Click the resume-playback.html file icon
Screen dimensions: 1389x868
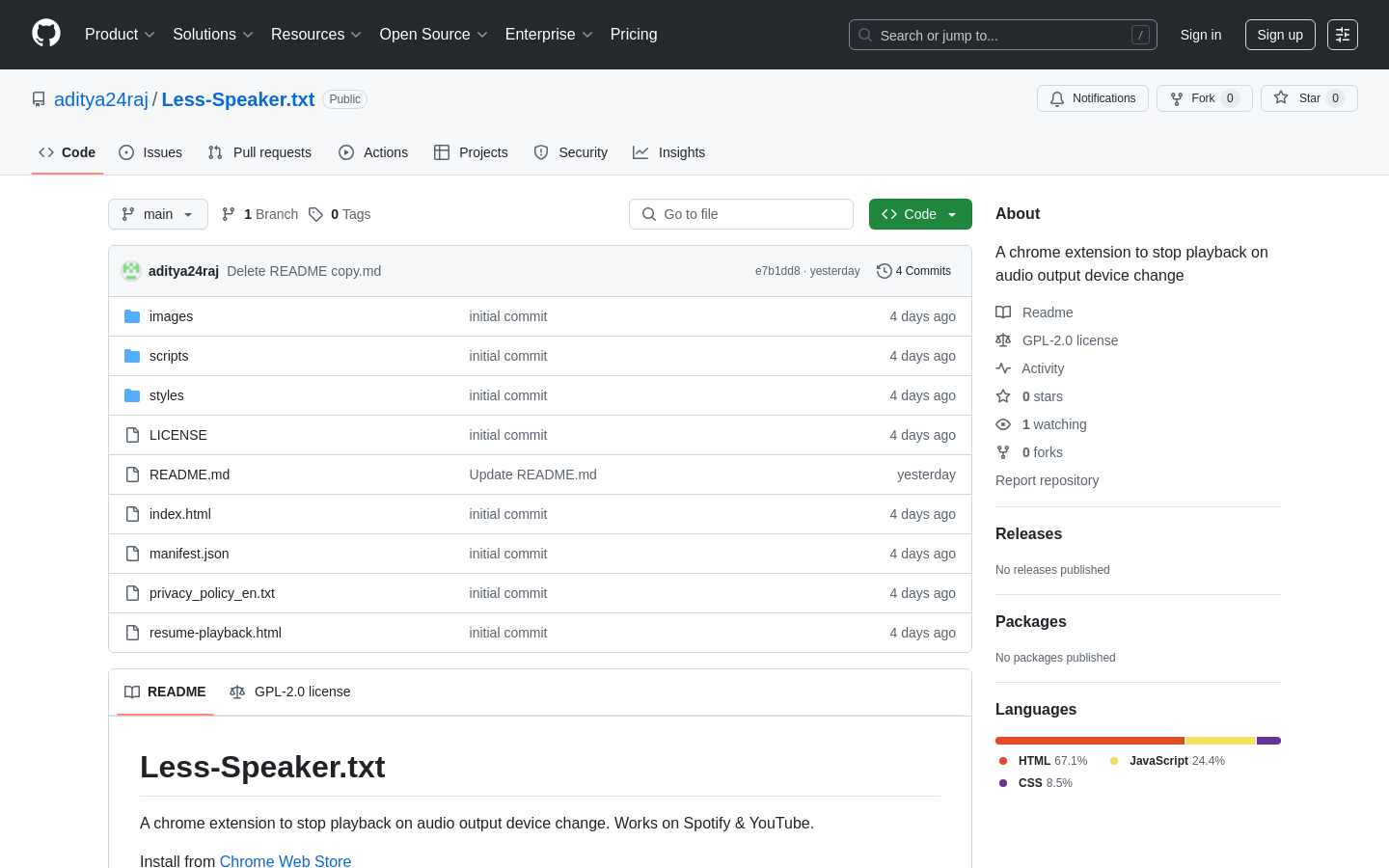(x=132, y=633)
